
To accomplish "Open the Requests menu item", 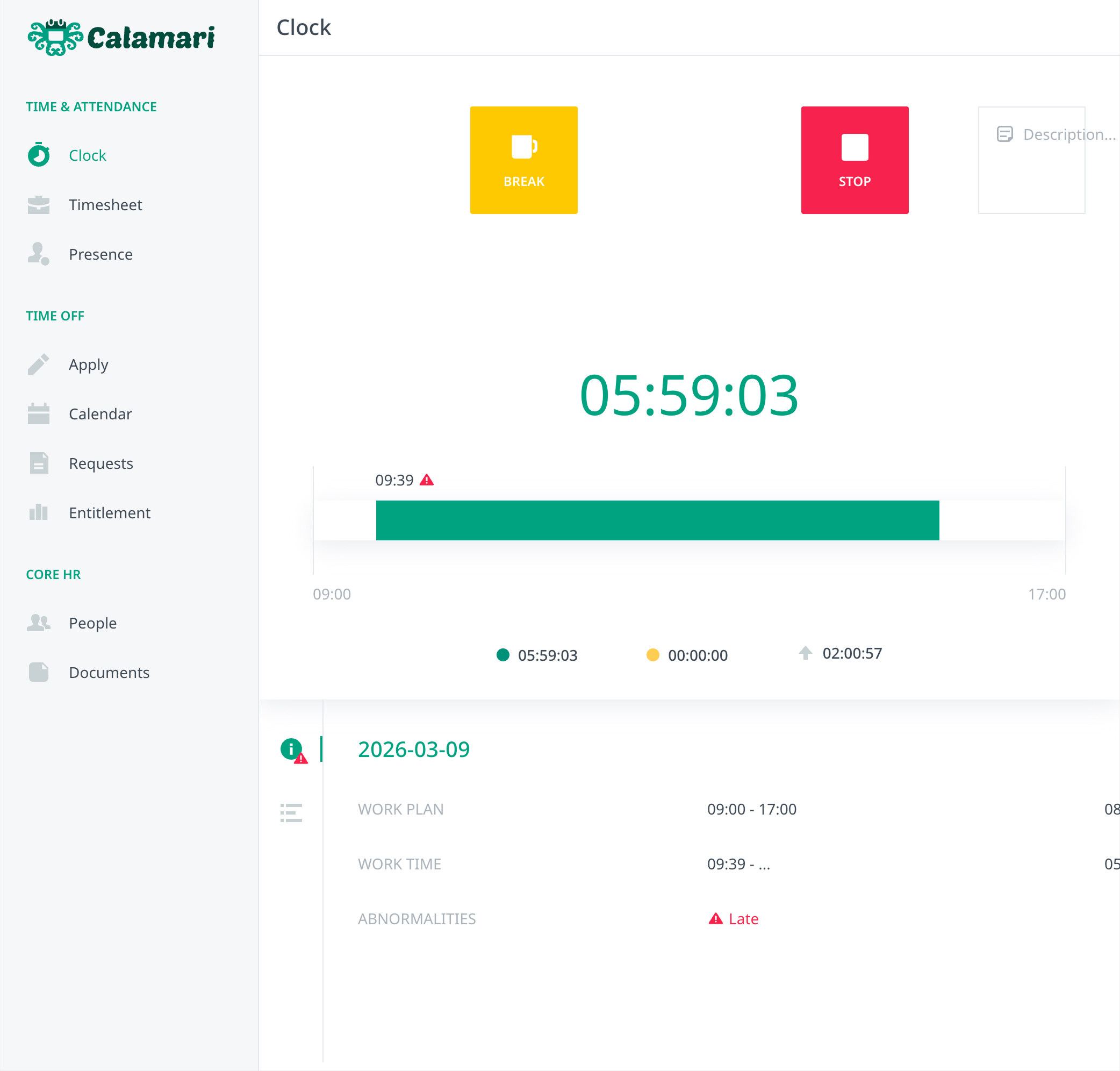I will (x=100, y=463).
